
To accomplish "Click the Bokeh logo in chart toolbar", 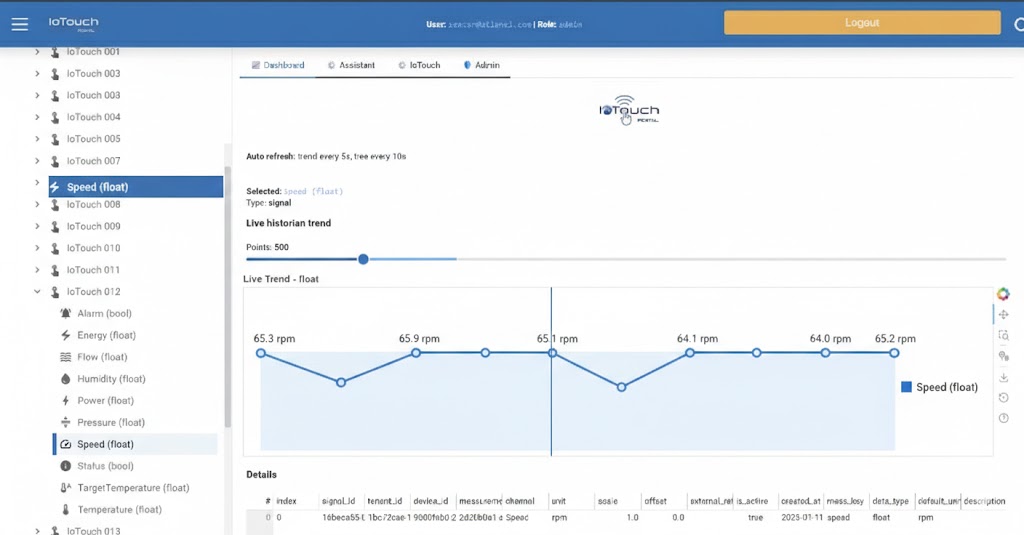I will (1003, 294).
